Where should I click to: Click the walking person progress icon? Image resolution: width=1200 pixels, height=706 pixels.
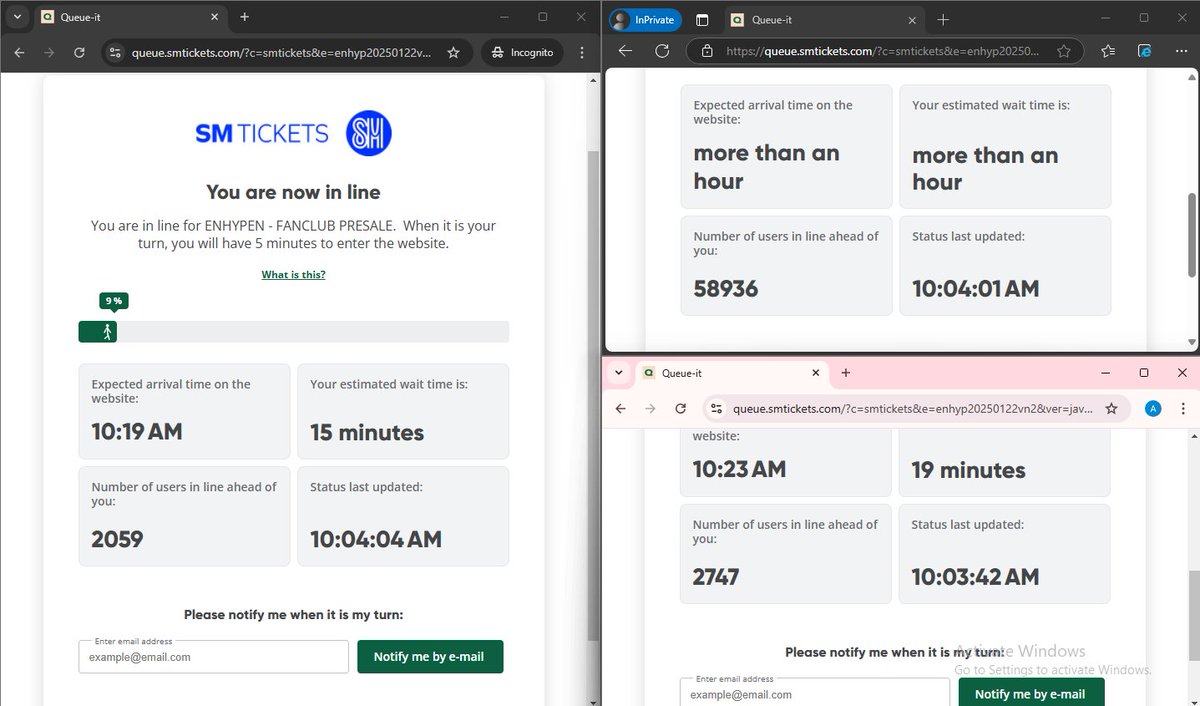click(107, 332)
